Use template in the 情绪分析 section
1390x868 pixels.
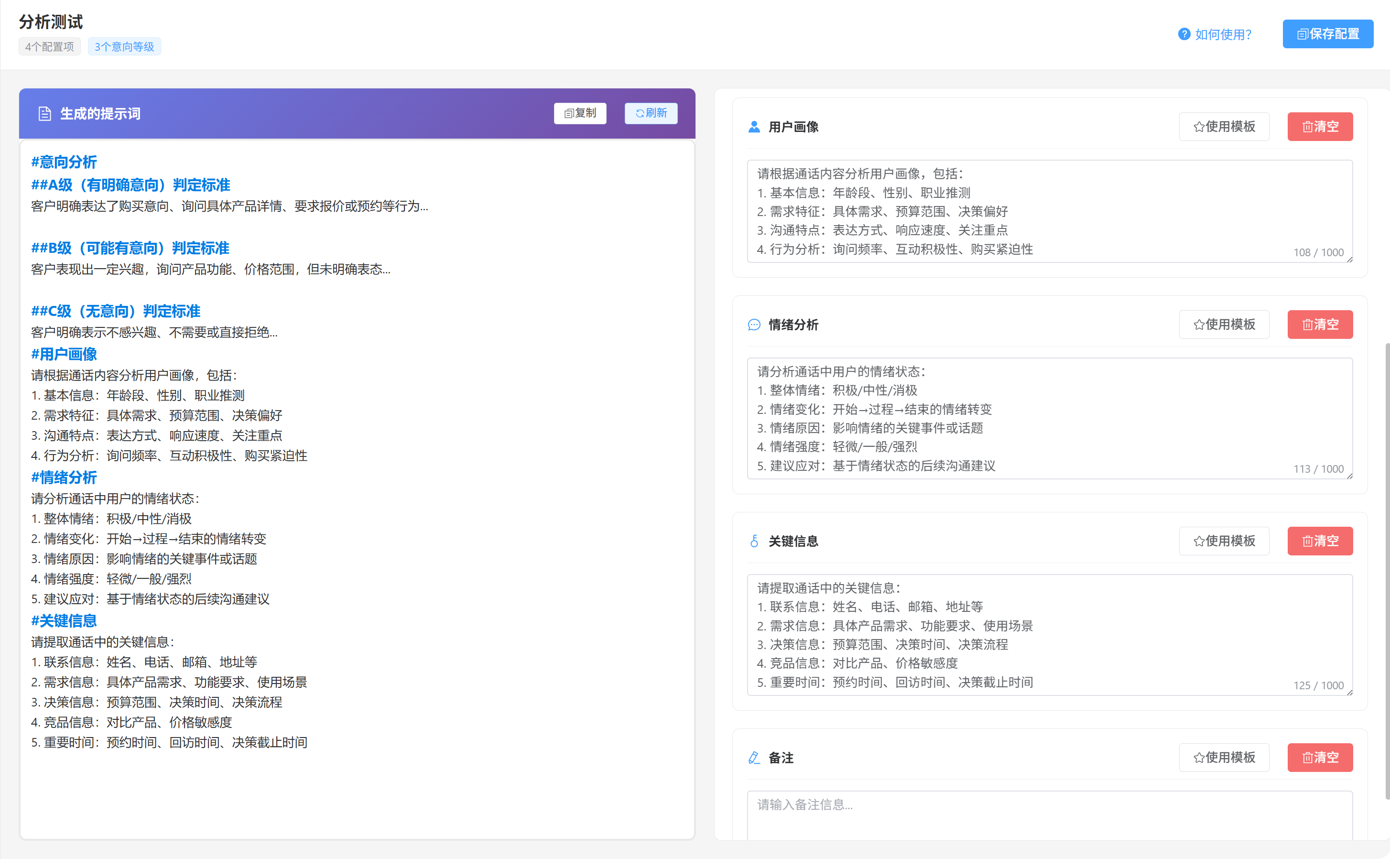coord(1224,325)
